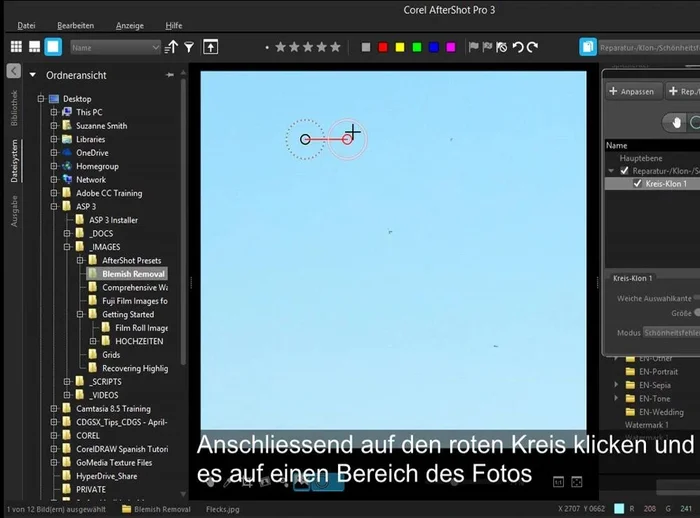Set rating to one star
Image resolution: width=700 pixels, height=518 pixels.
tap(280, 47)
